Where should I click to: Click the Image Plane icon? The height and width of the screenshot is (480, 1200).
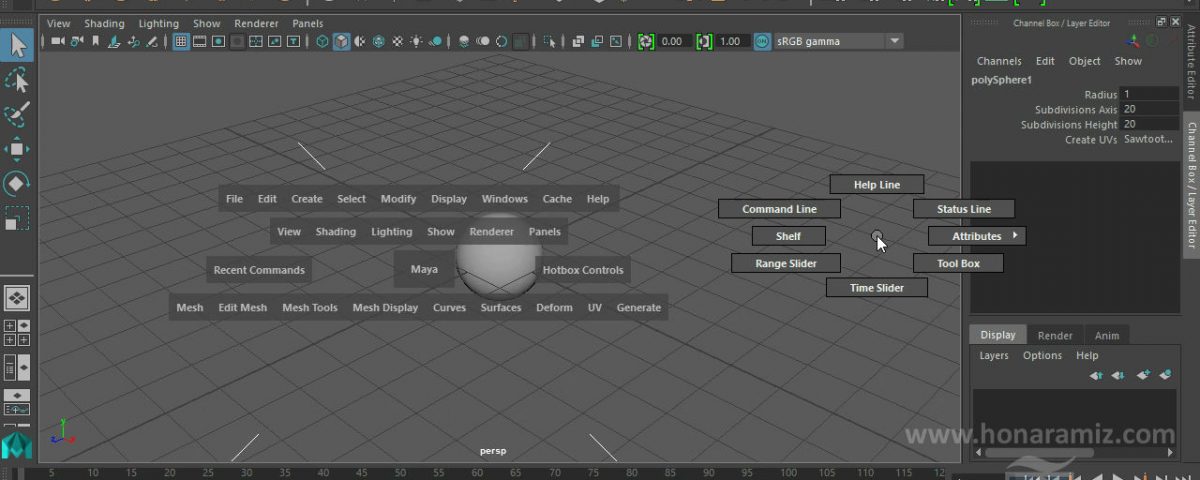114,41
